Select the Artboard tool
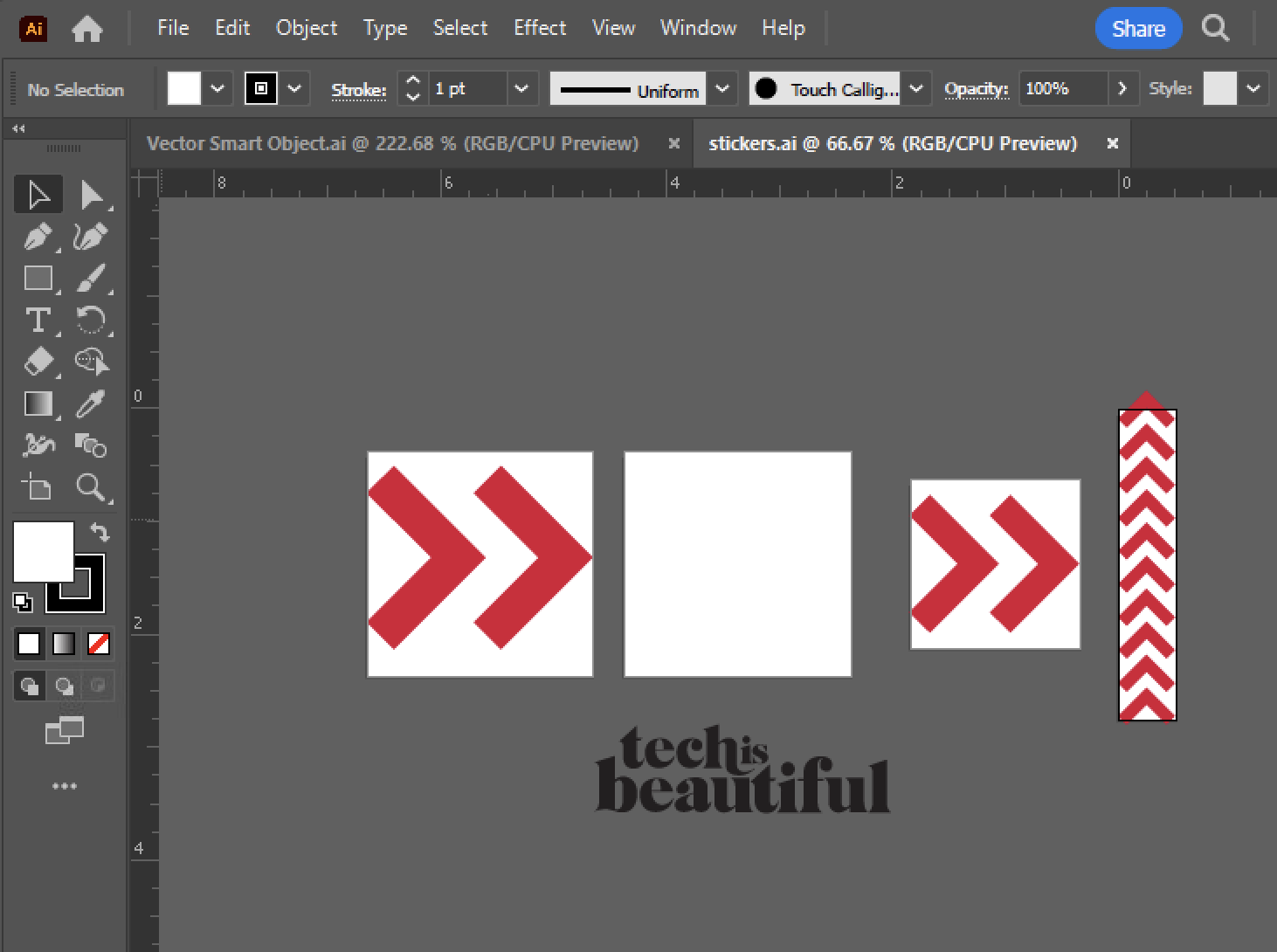The width and height of the screenshot is (1277, 952). [x=38, y=487]
